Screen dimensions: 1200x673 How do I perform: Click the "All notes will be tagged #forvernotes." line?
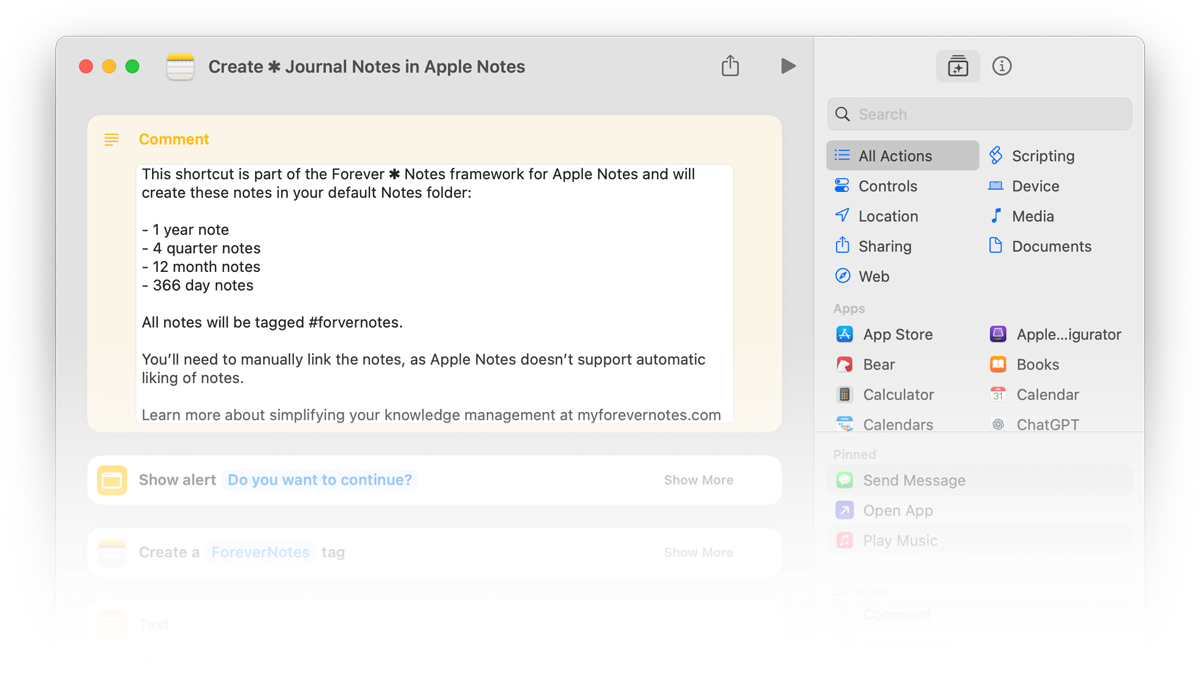(x=272, y=322)
